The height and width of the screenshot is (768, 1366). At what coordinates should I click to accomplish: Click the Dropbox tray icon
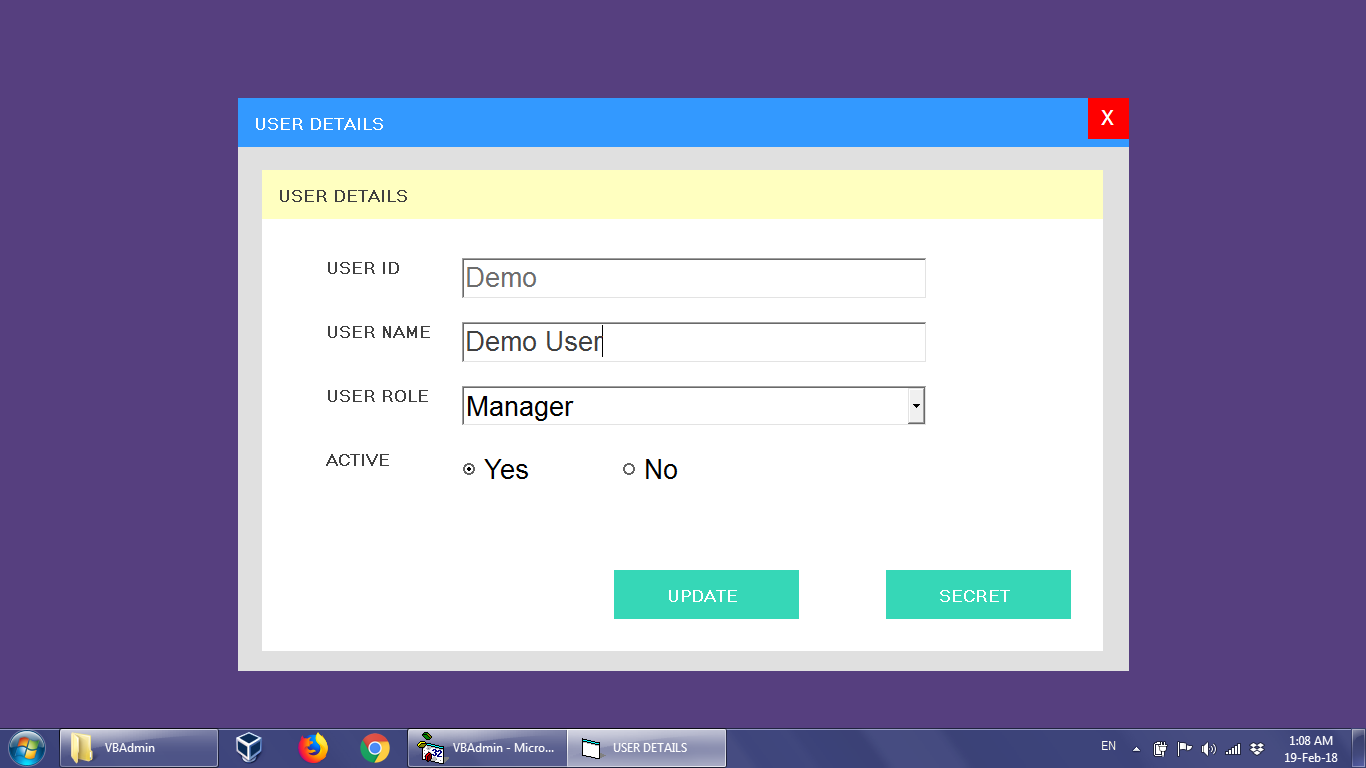coord(1257,748)
